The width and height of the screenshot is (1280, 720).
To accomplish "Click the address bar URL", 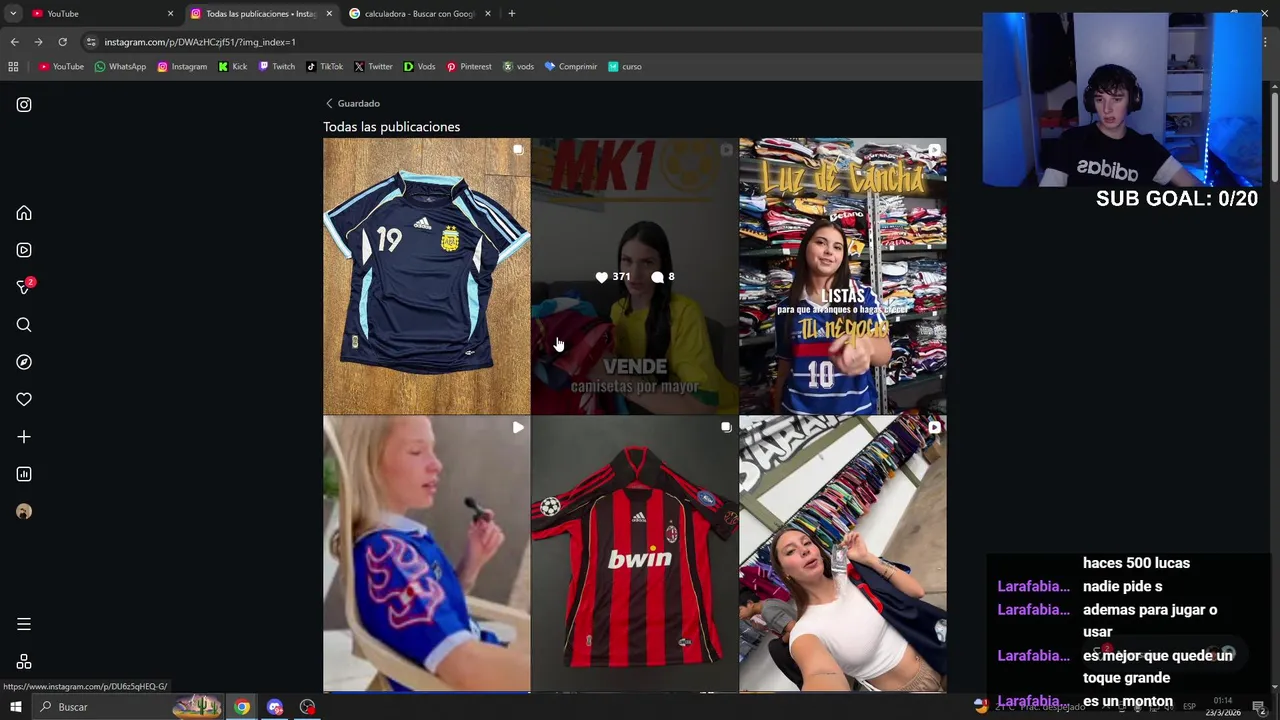I will click(x=200, y=42).
